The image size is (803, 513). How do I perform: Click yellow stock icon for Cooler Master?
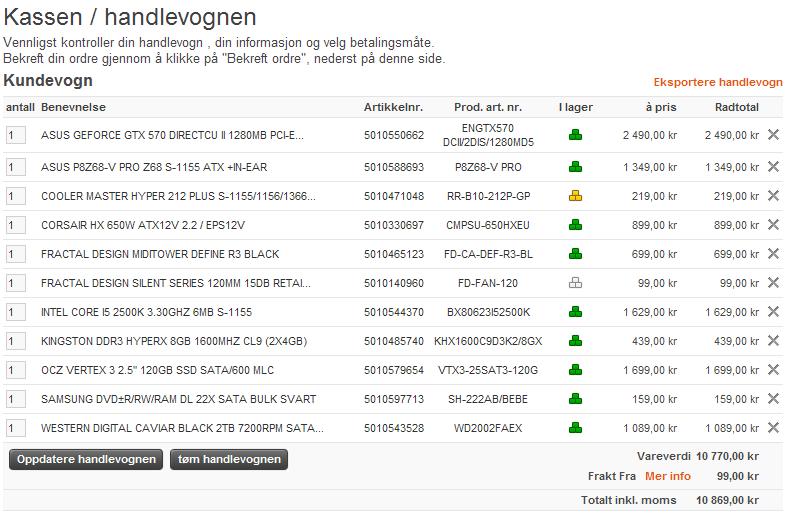576,196
